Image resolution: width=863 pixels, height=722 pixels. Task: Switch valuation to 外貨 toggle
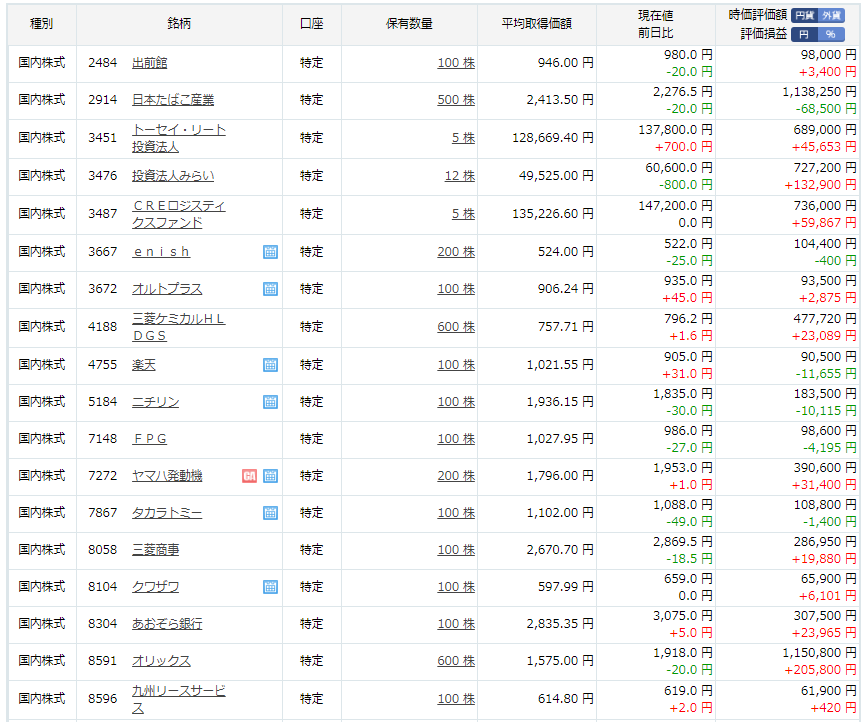(x=832, y=15)
